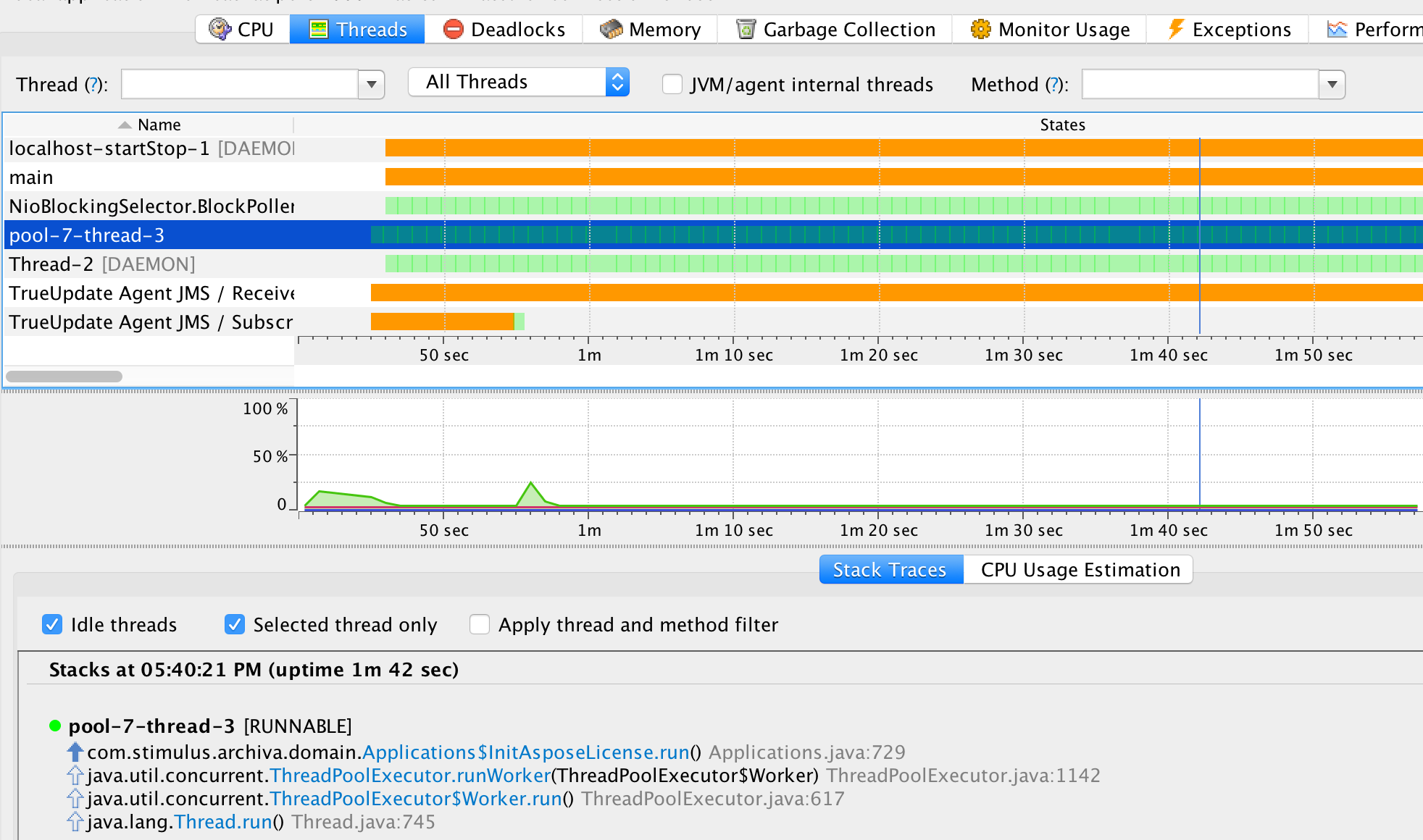Image resolution: width=1423 pixels, height=840 pixels.
Task: Click ThreadPoolExecutor.java:1142 source reference
Action: [x=964, y=776]
